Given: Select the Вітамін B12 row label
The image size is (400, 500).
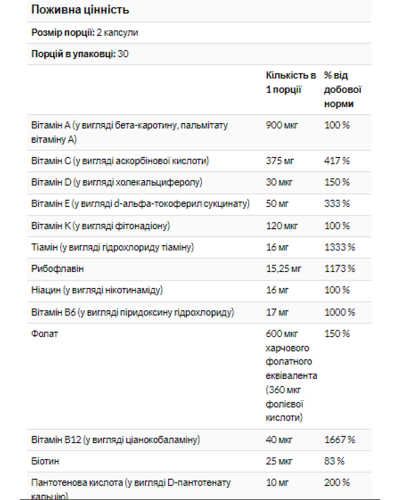Looking at the screenshot, I should tap(116, 440).
